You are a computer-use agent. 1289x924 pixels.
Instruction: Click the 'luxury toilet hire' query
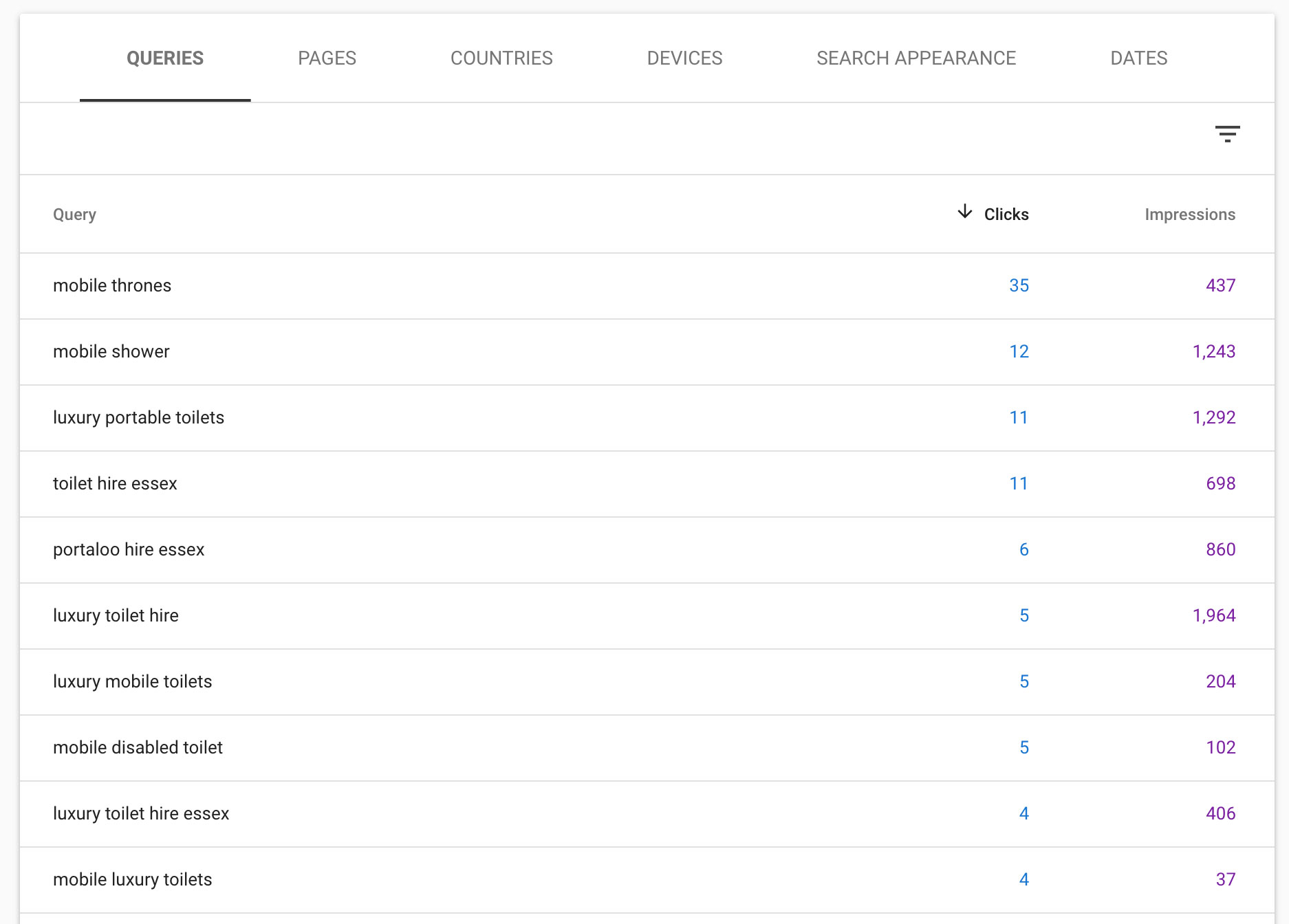[116, 615]
